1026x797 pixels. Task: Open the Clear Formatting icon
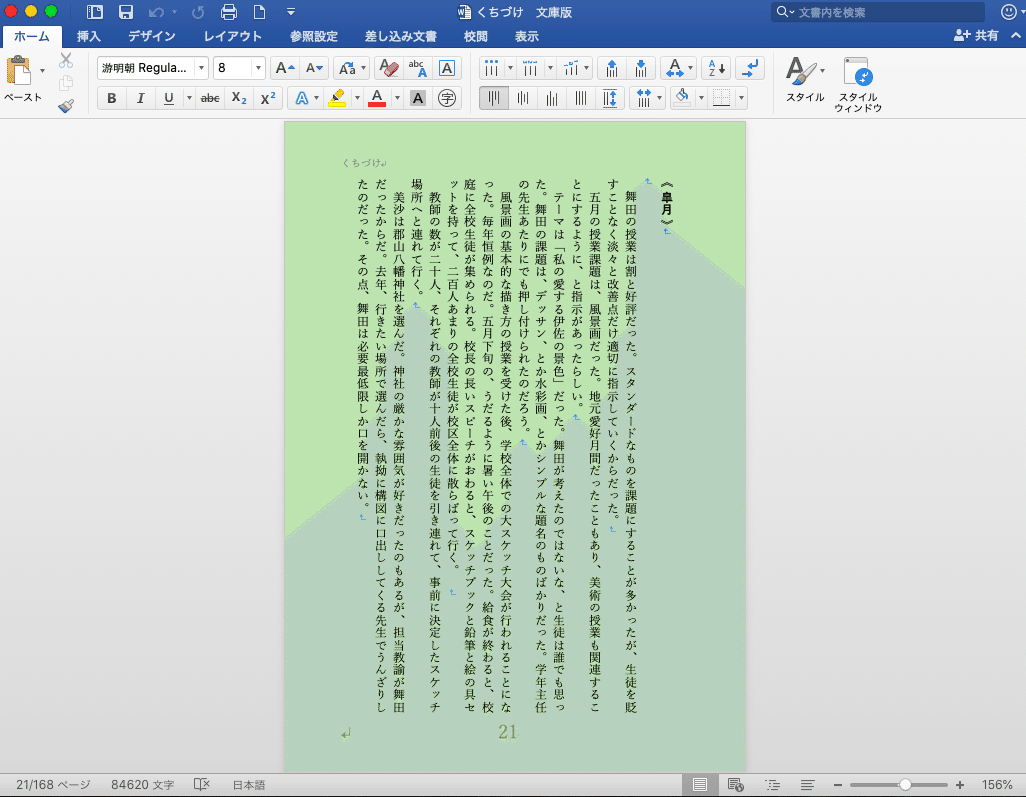tap(387, 68)
